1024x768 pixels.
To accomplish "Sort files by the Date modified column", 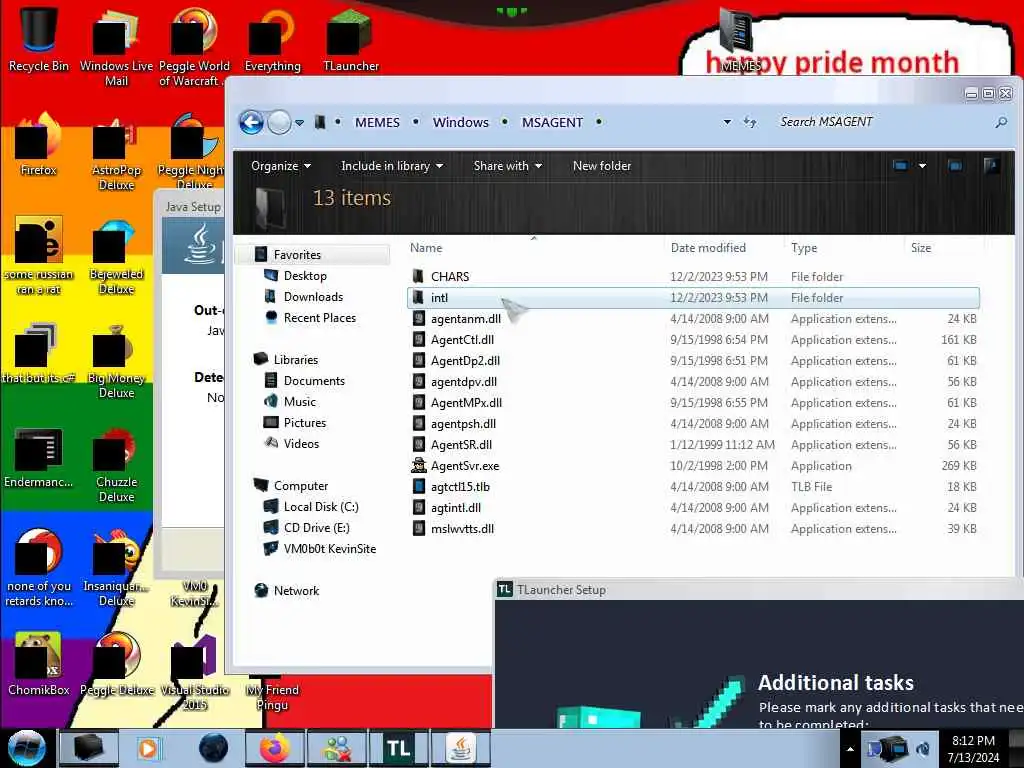I will click(x=708, y=248).
